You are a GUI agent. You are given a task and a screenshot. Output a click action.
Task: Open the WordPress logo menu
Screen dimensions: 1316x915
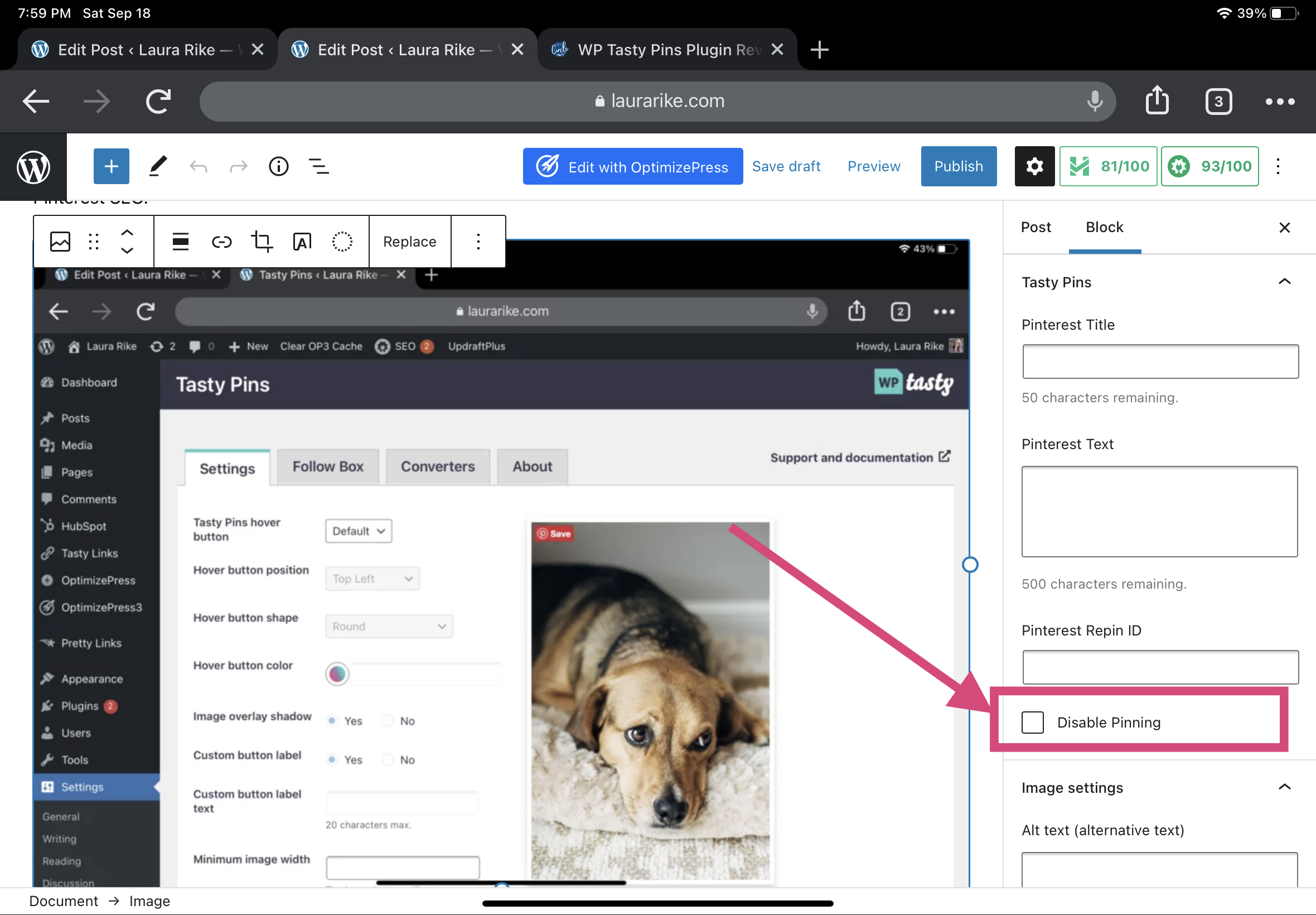[33, 167]
